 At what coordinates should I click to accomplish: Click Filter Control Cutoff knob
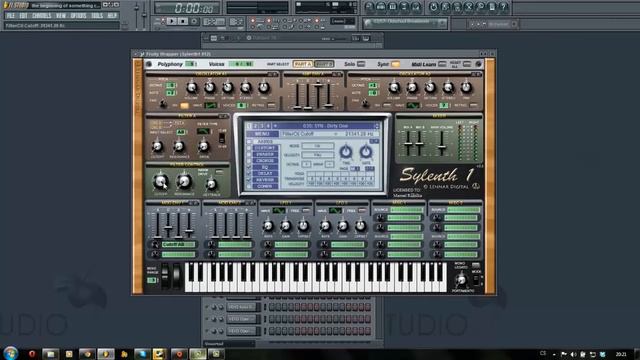pos(160,182)
